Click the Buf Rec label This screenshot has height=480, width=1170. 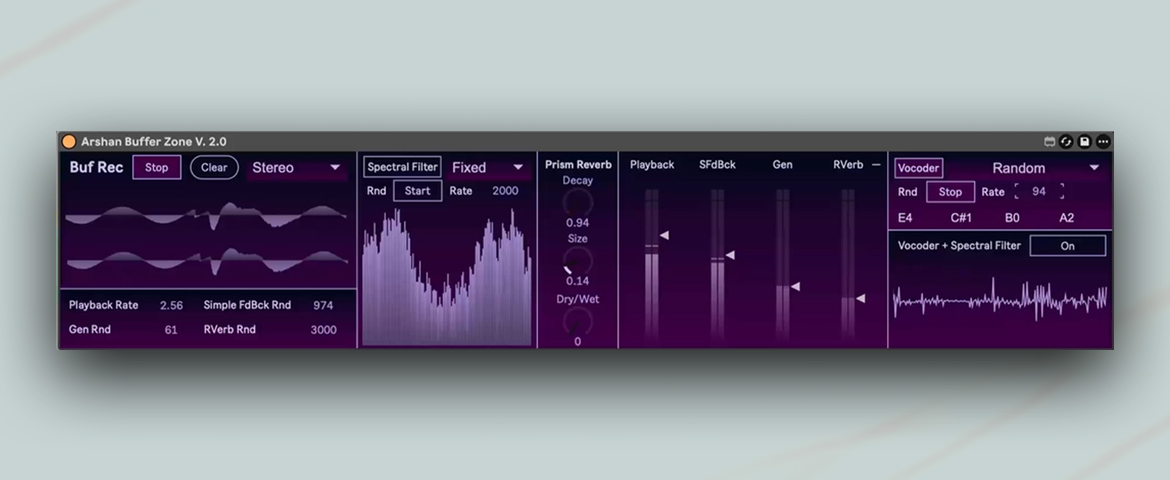96,167
